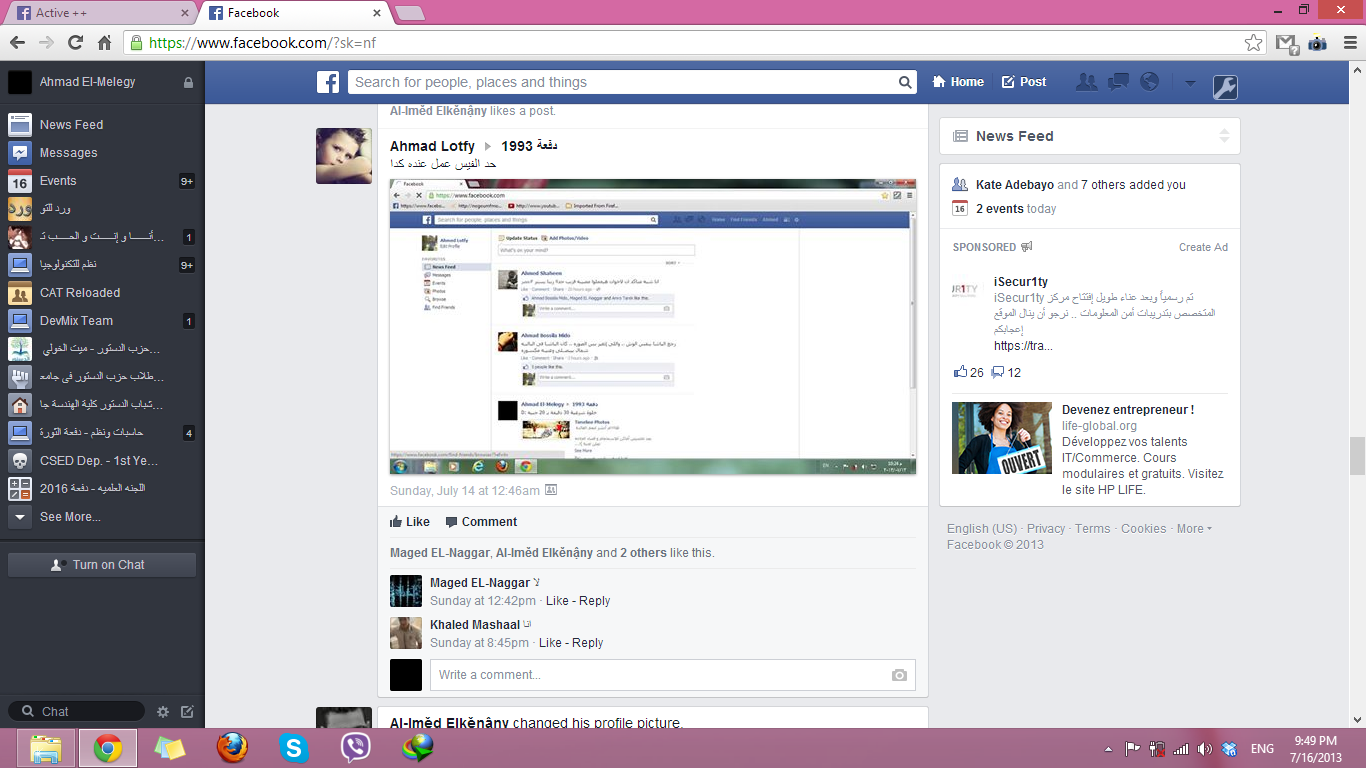Open a new browser tab
The image size is (1366, 768).
pyautogui.click(x=410, y=13)
